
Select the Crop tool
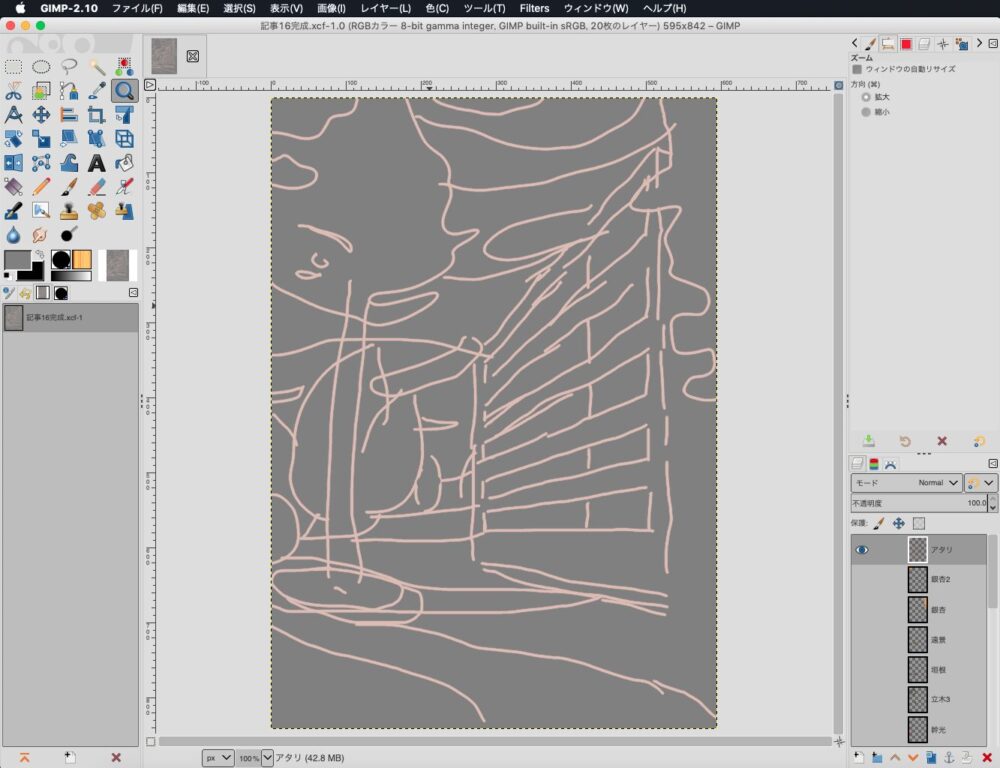97,115
